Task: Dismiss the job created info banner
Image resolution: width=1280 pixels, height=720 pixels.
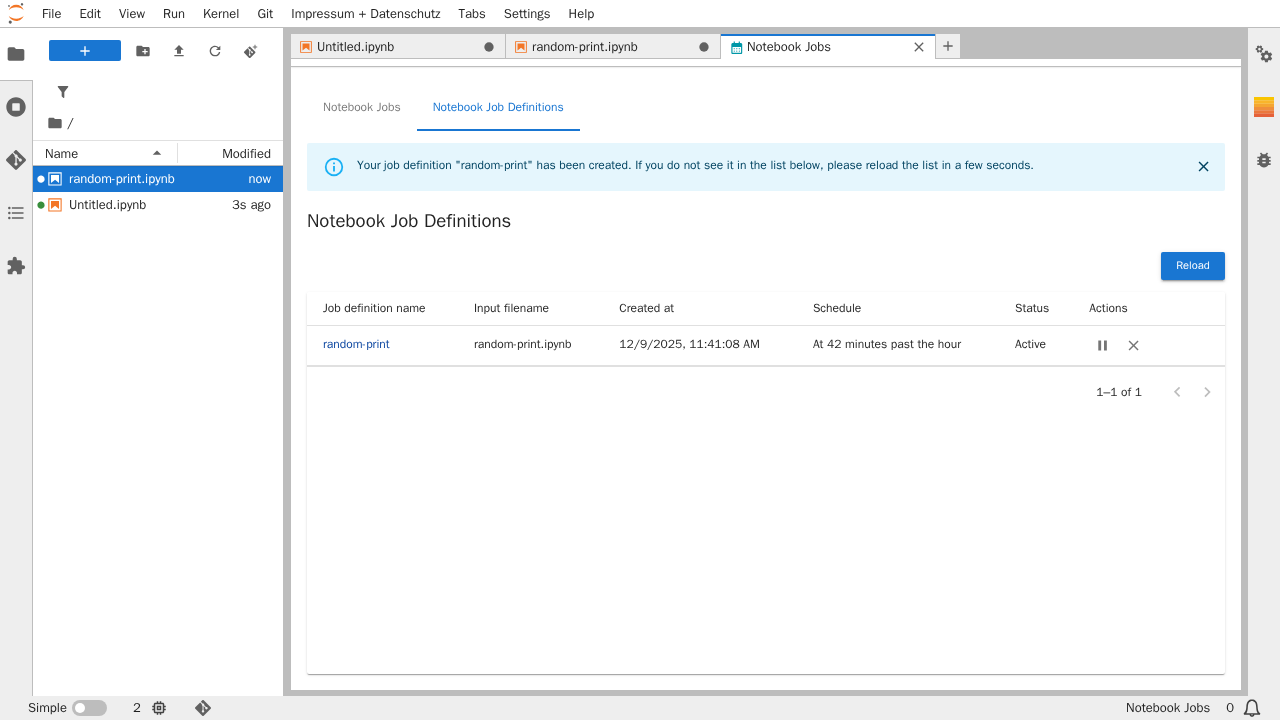Action: point(1203,167)
